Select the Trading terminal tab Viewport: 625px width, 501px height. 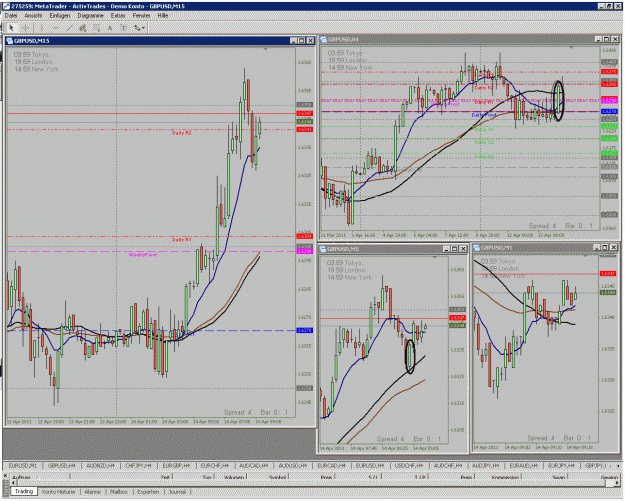click(24, 491)
